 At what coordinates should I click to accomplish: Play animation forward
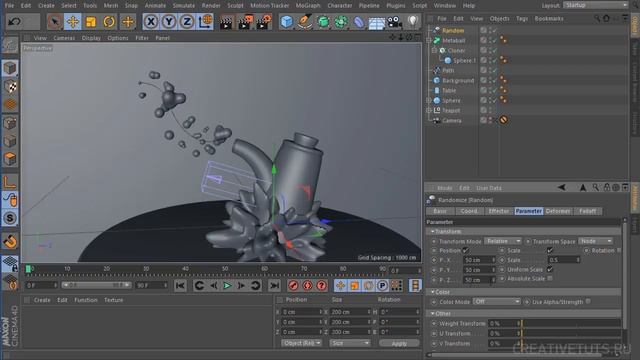coord(227,285)
